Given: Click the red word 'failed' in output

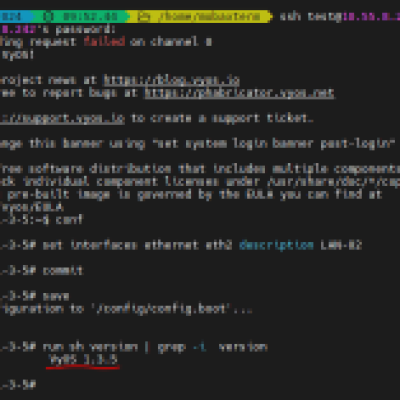Looking at the screenshot, I should coord(104,42).
